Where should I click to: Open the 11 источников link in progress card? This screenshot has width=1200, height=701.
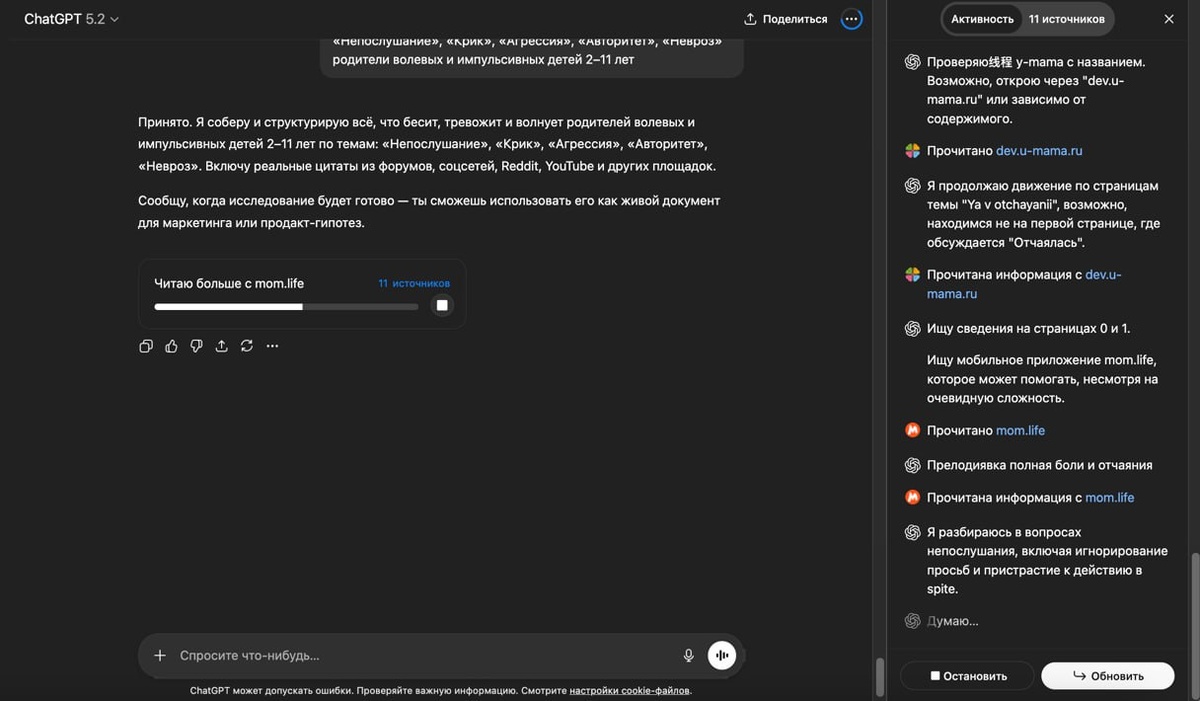414,283
